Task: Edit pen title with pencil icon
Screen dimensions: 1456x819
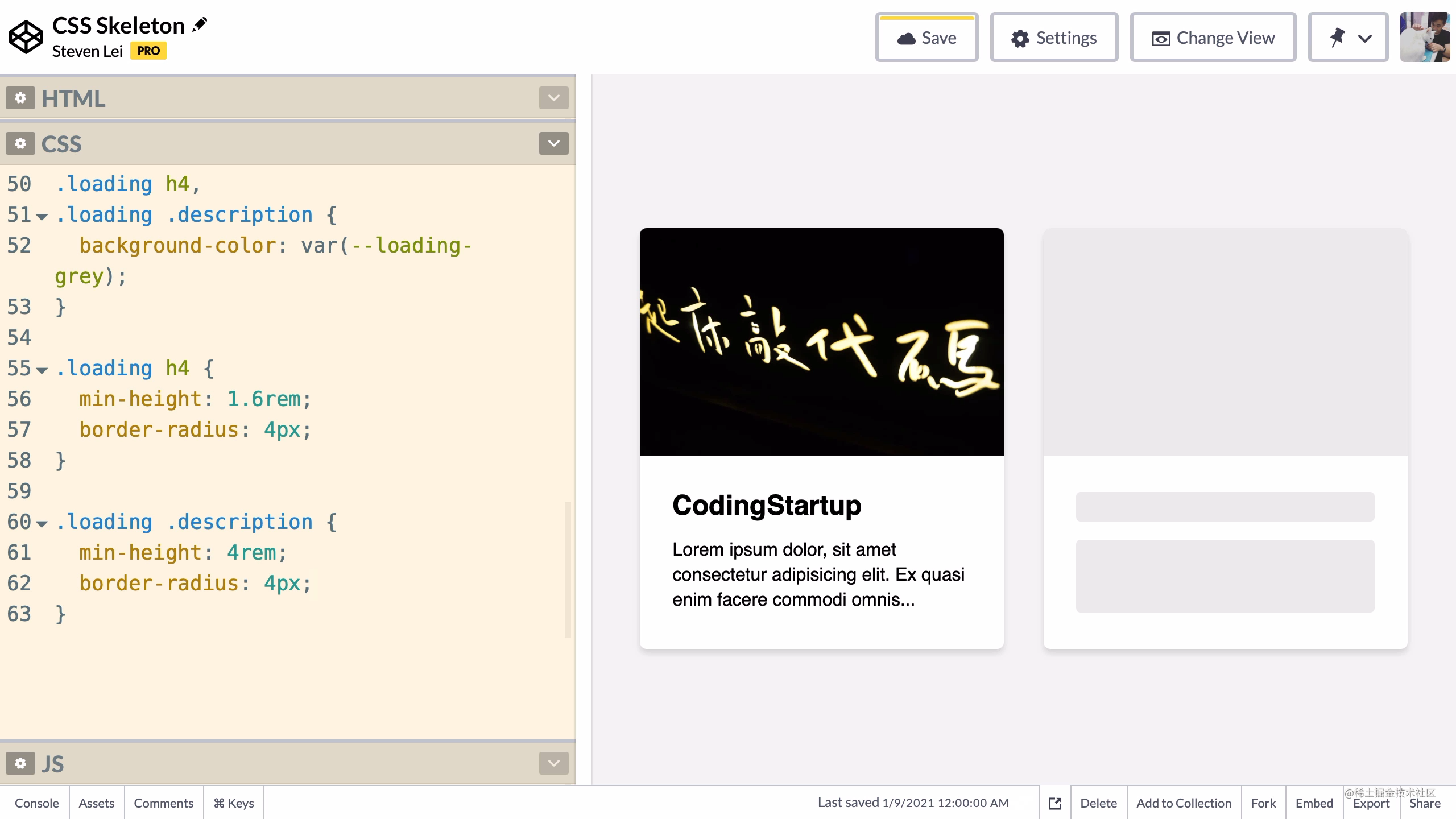Action: click(x=200, y=24)
